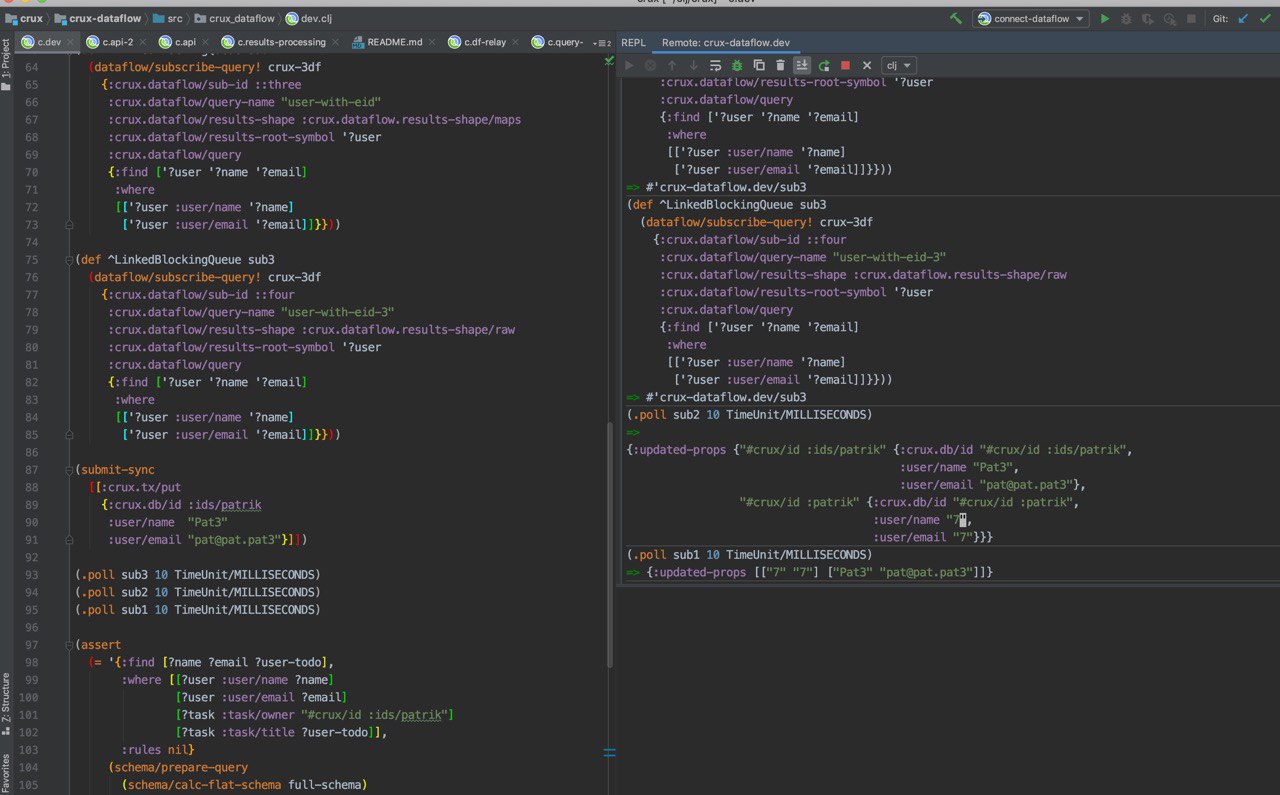Viewport: 1280px width, 795px height.
Task: Click the REPL execute play icon
Action: tap(629, 65)
